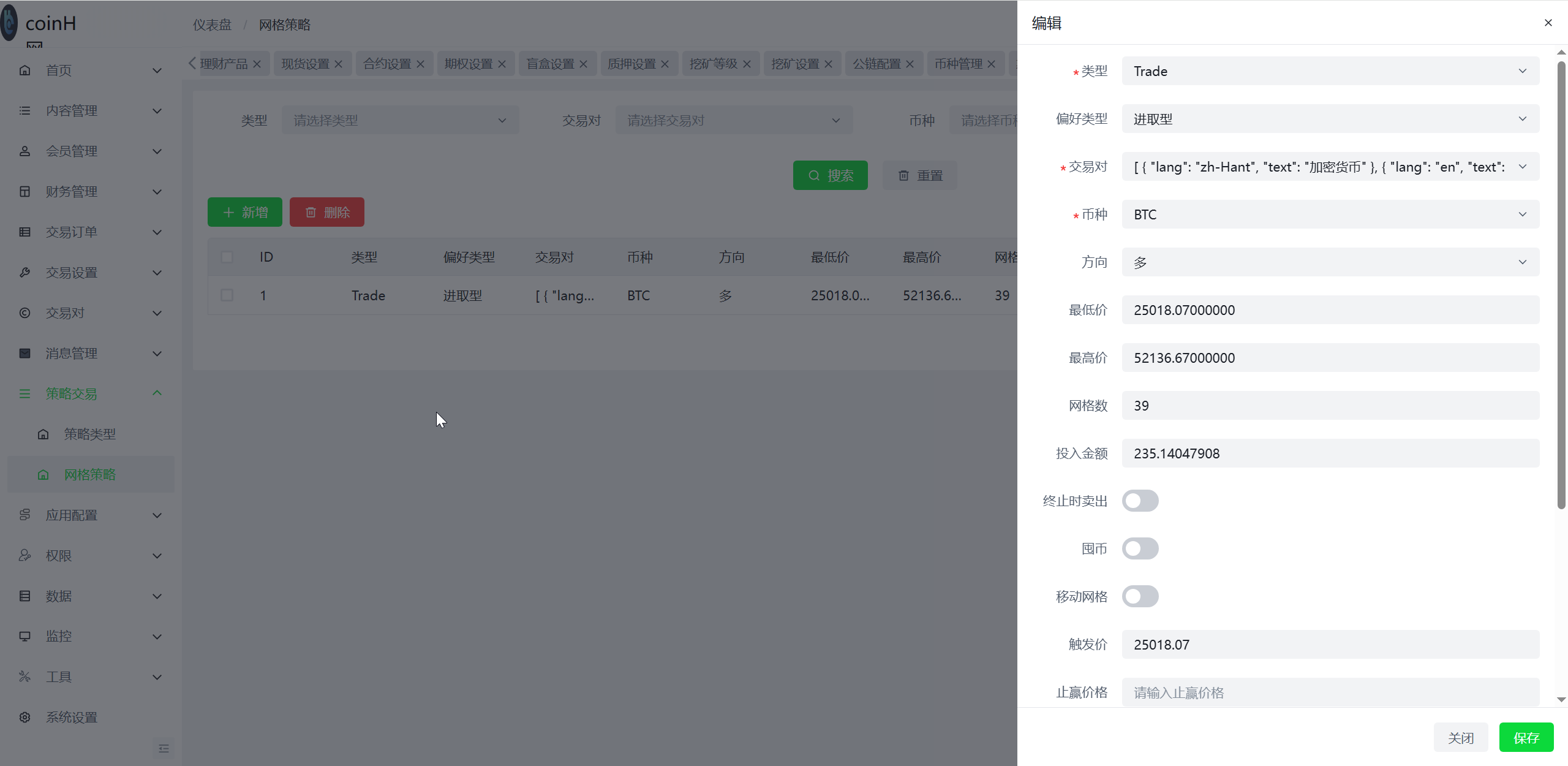This screenshot has height=766, width=1568.
Task: Open the 合约设置 tab
Action: coord(388,63)
